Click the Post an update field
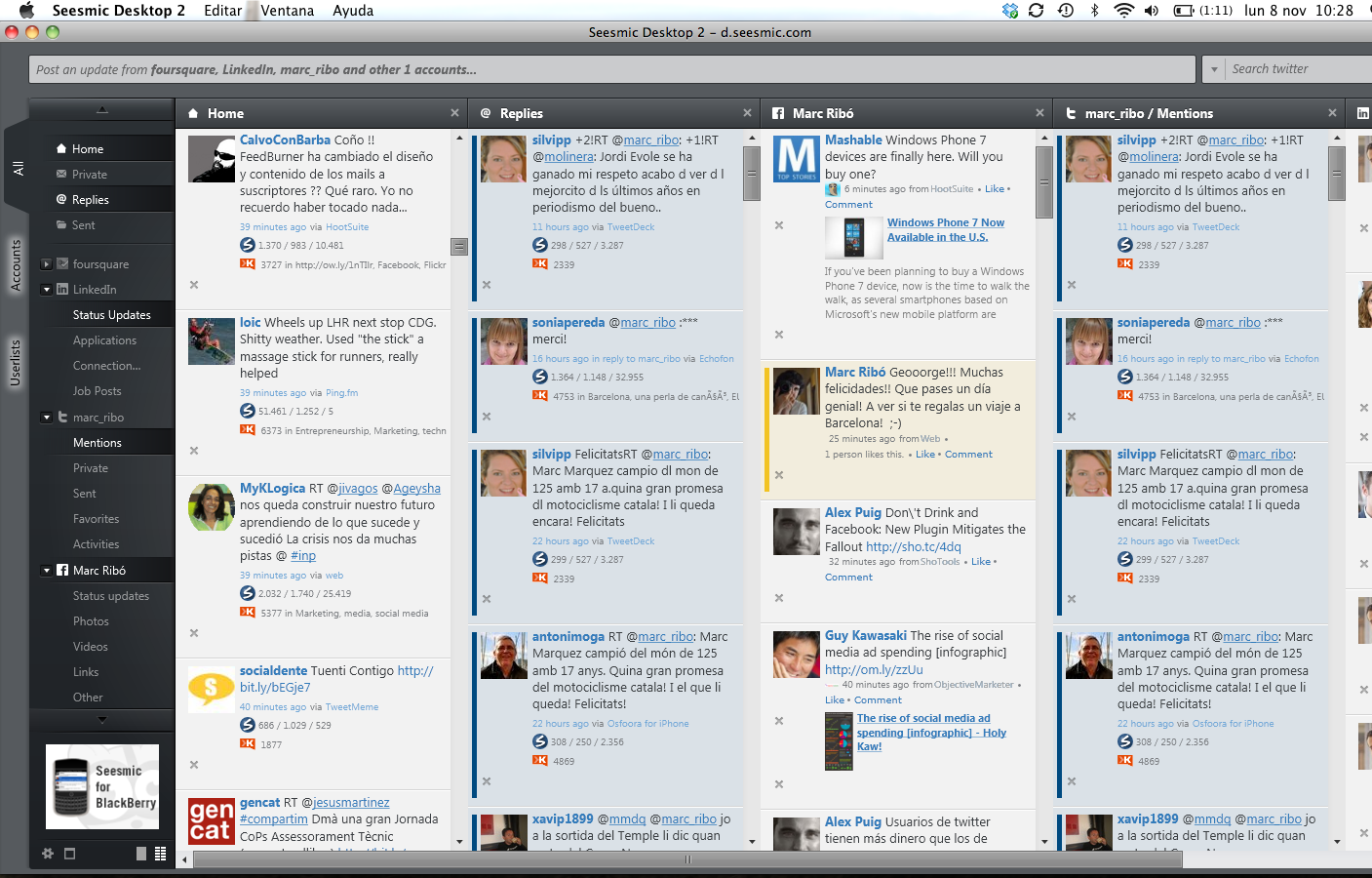 point(612,69)
